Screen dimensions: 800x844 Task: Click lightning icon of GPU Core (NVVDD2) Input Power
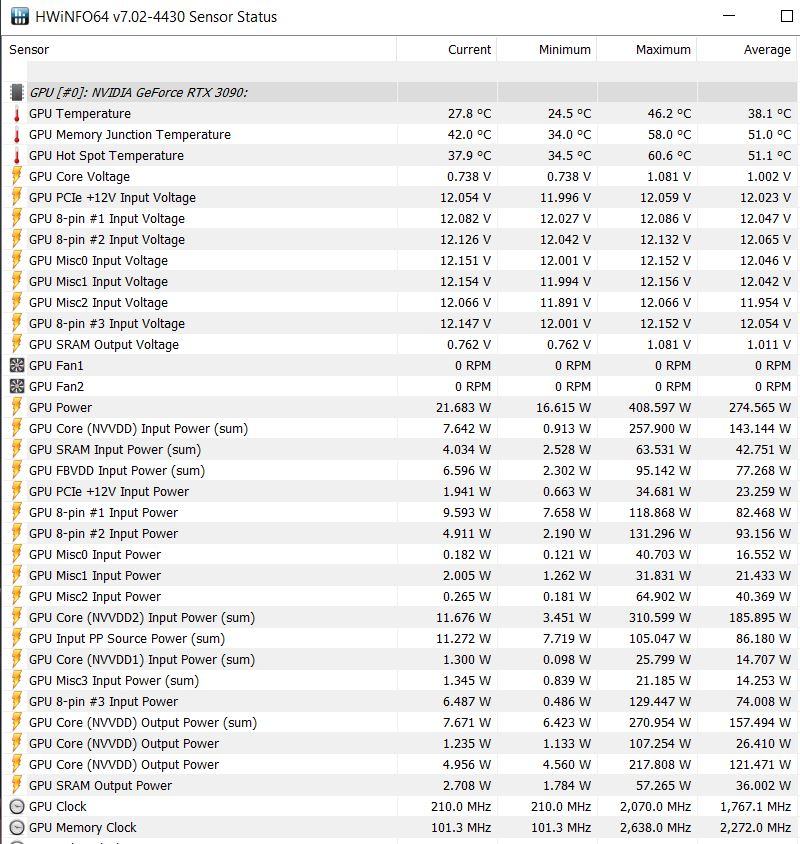(x=17, y=617)
